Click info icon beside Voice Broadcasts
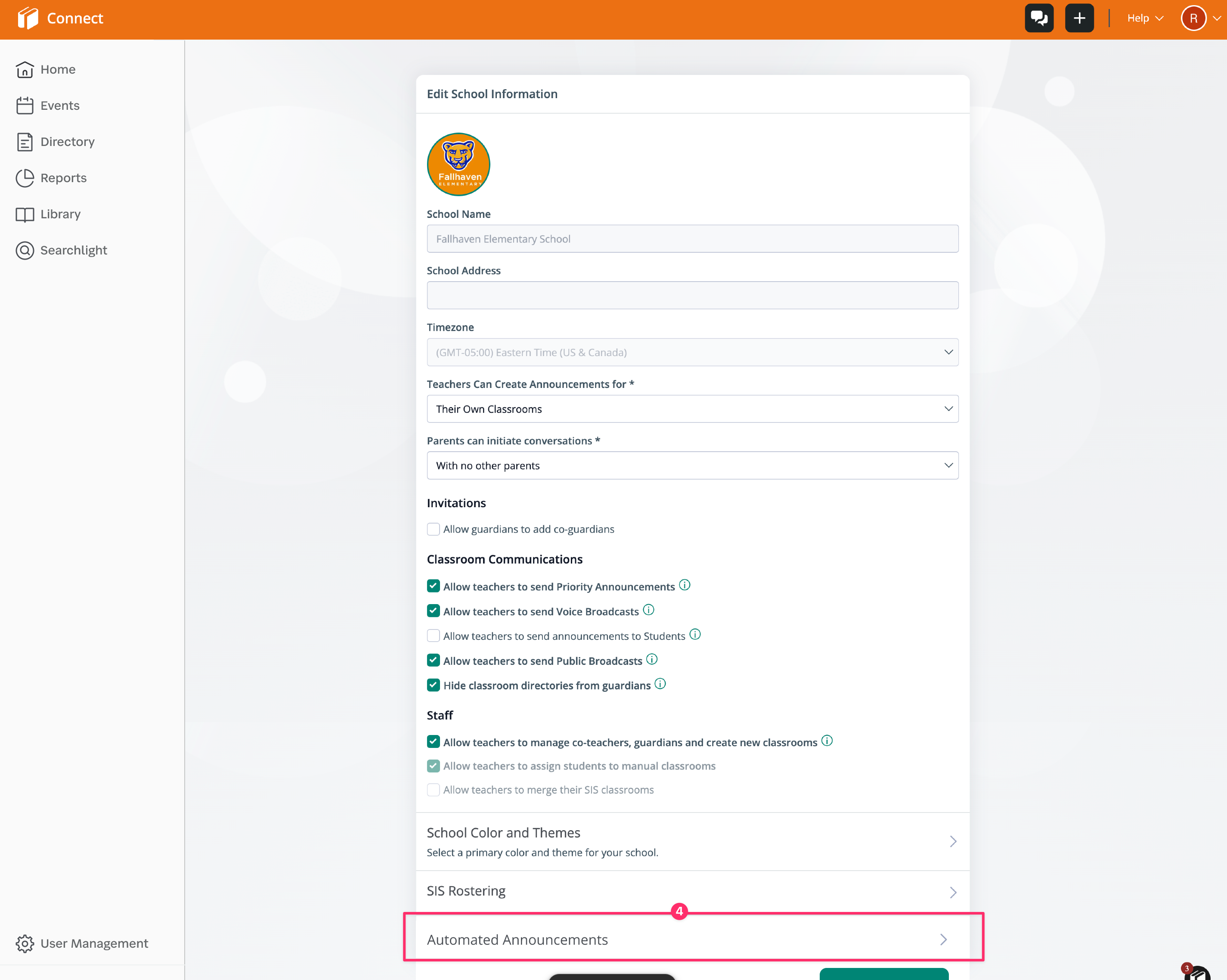This screenshot has height=980, width=1227. pos(648,610)
